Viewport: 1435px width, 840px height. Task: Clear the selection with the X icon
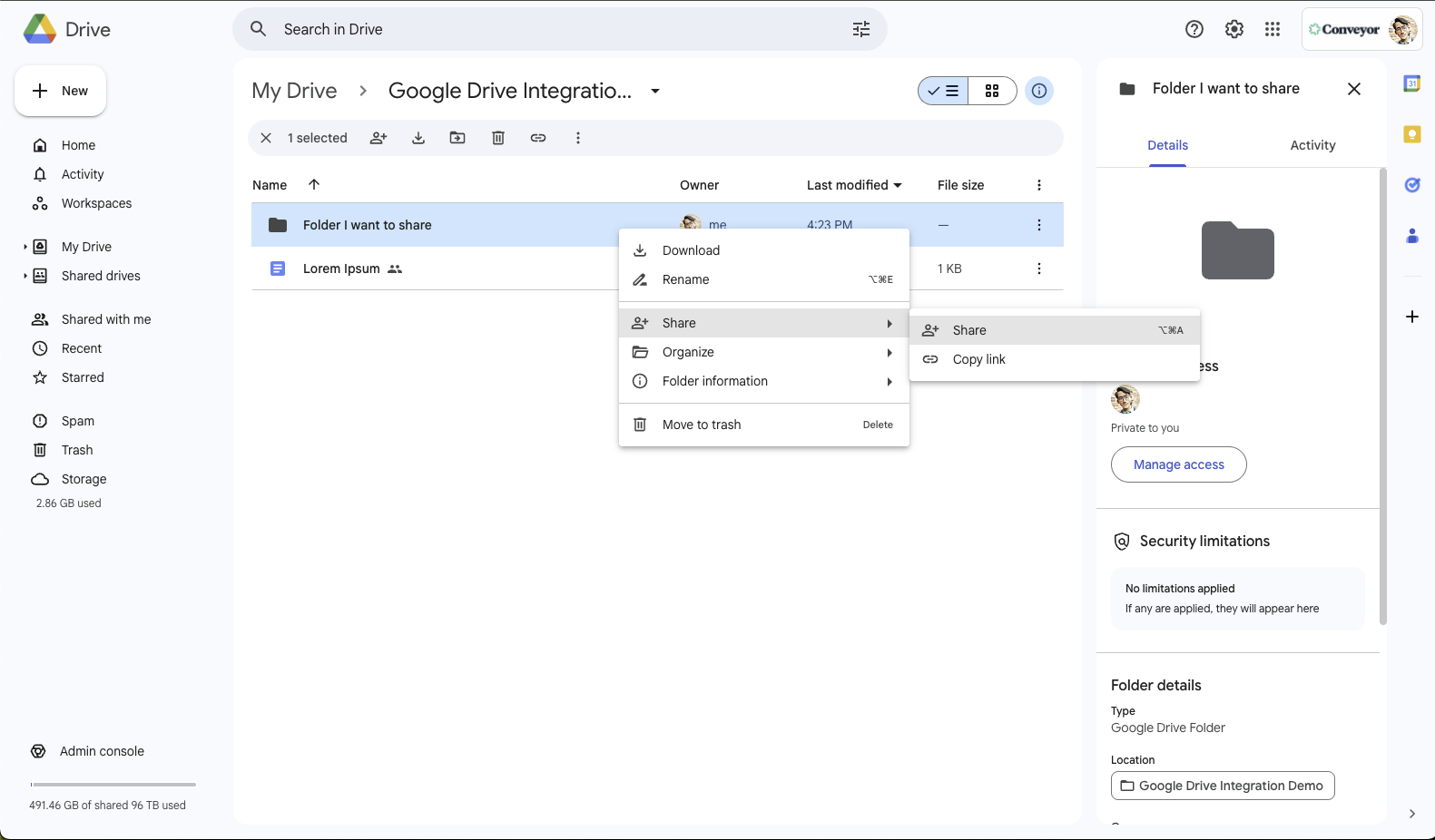[266, 138]
